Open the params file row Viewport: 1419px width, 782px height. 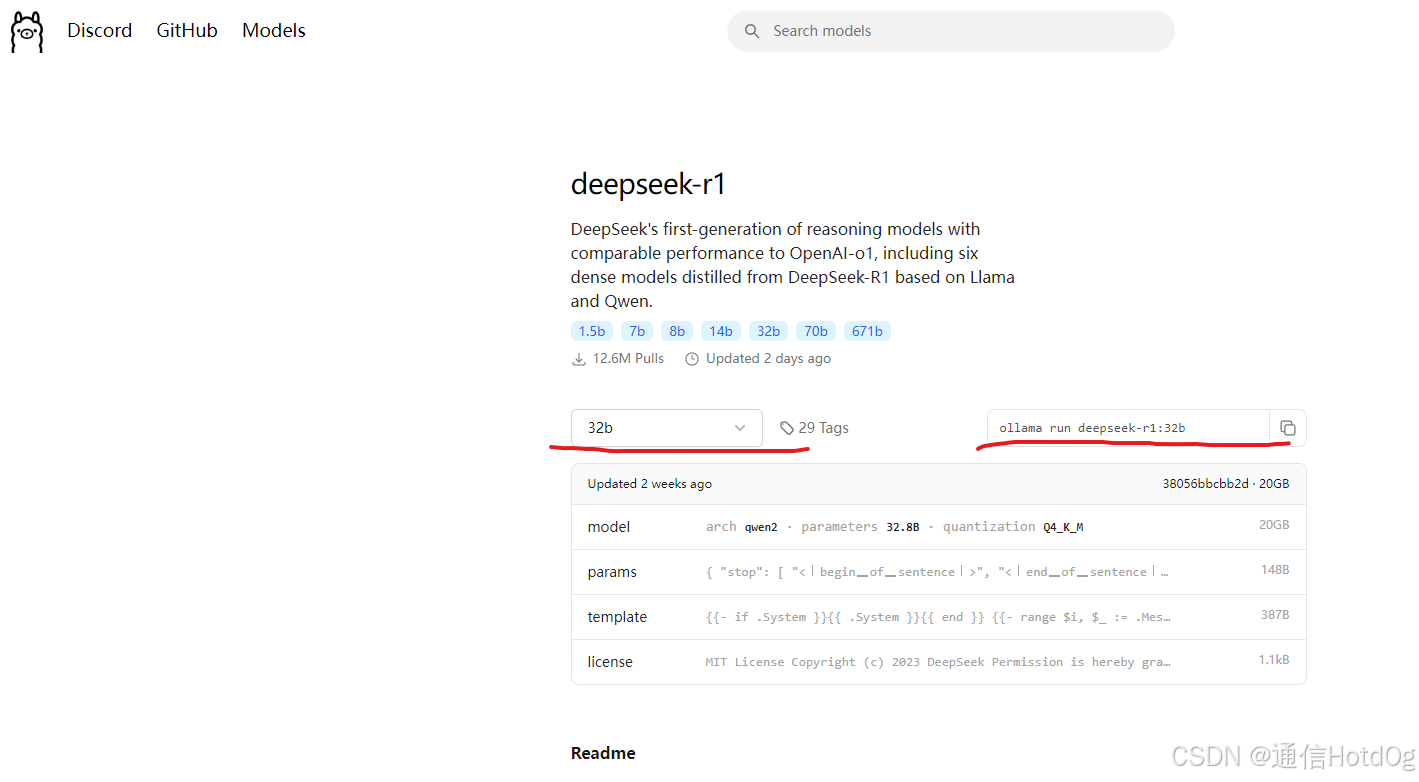(938, 572)
